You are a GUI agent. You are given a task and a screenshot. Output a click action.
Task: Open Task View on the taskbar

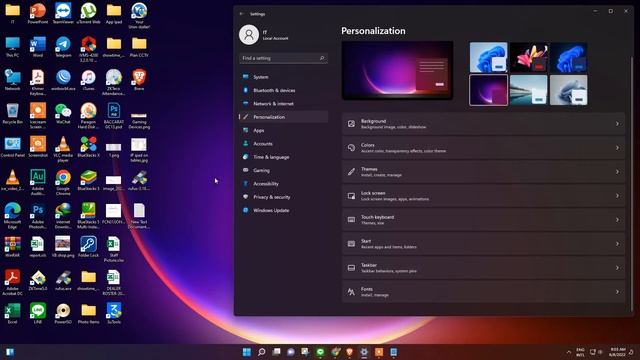pyautogui.click(x=276, y=352)
